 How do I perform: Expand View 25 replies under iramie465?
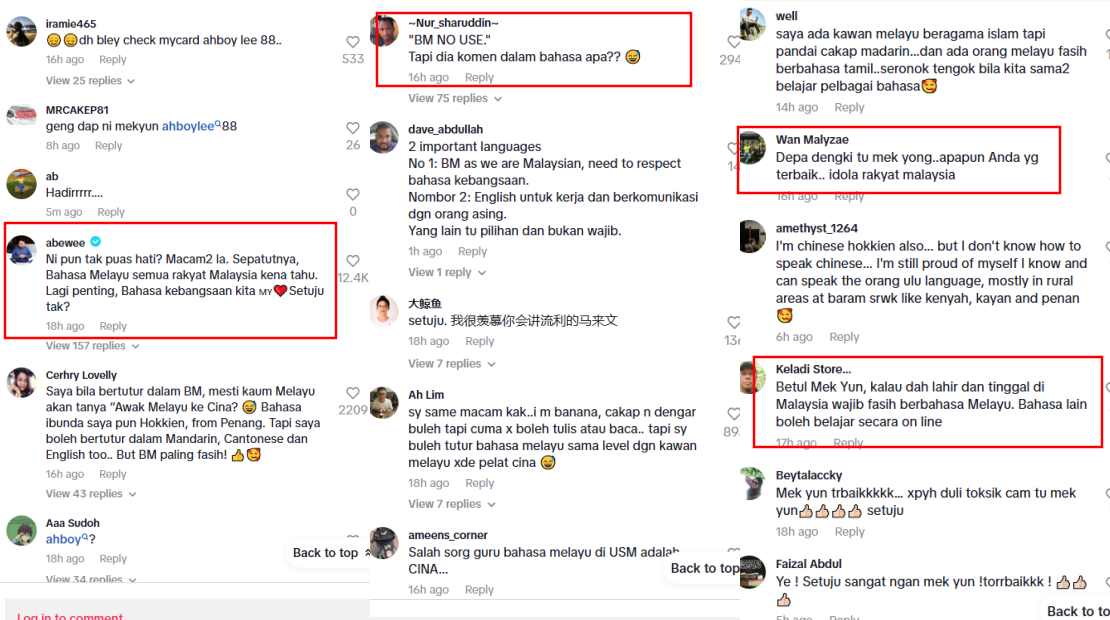(x=91, y=81)
